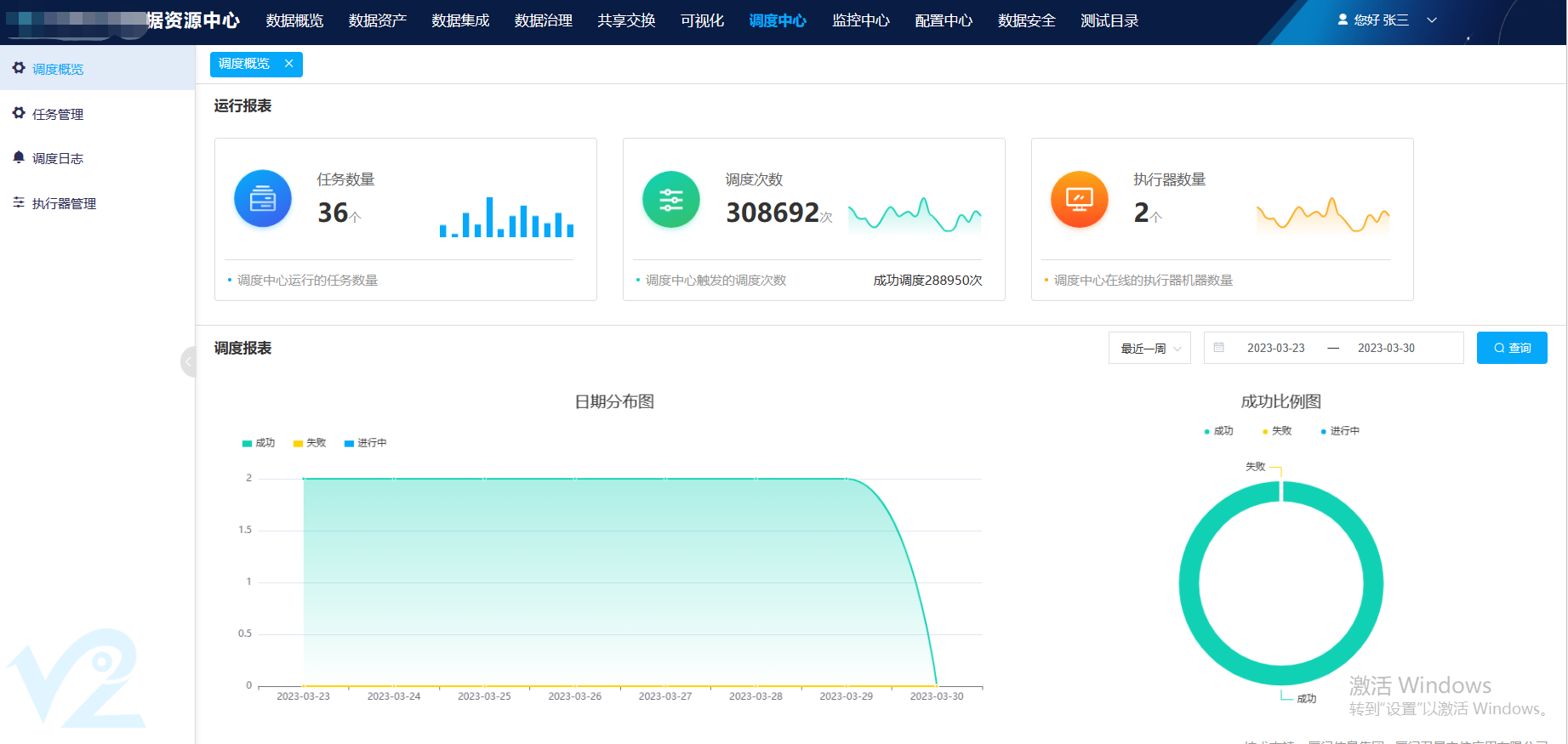Open 共享交换 in top navigation

pos(626,20)
